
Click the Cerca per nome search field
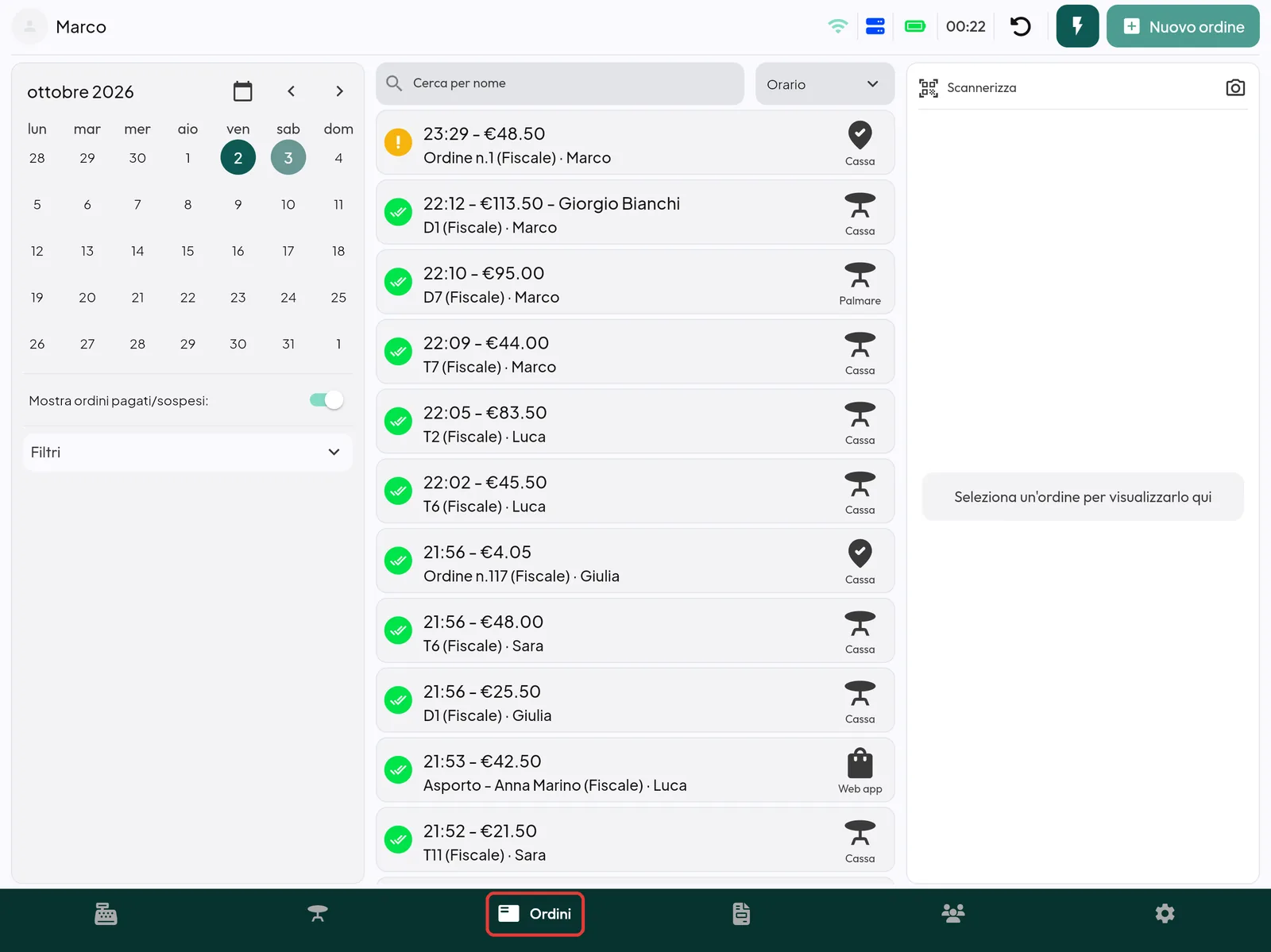[x=560, y=83]
